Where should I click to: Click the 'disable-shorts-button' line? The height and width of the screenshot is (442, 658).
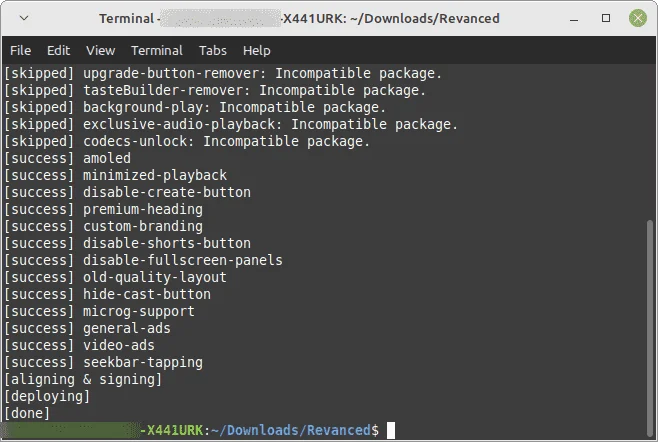128,243
